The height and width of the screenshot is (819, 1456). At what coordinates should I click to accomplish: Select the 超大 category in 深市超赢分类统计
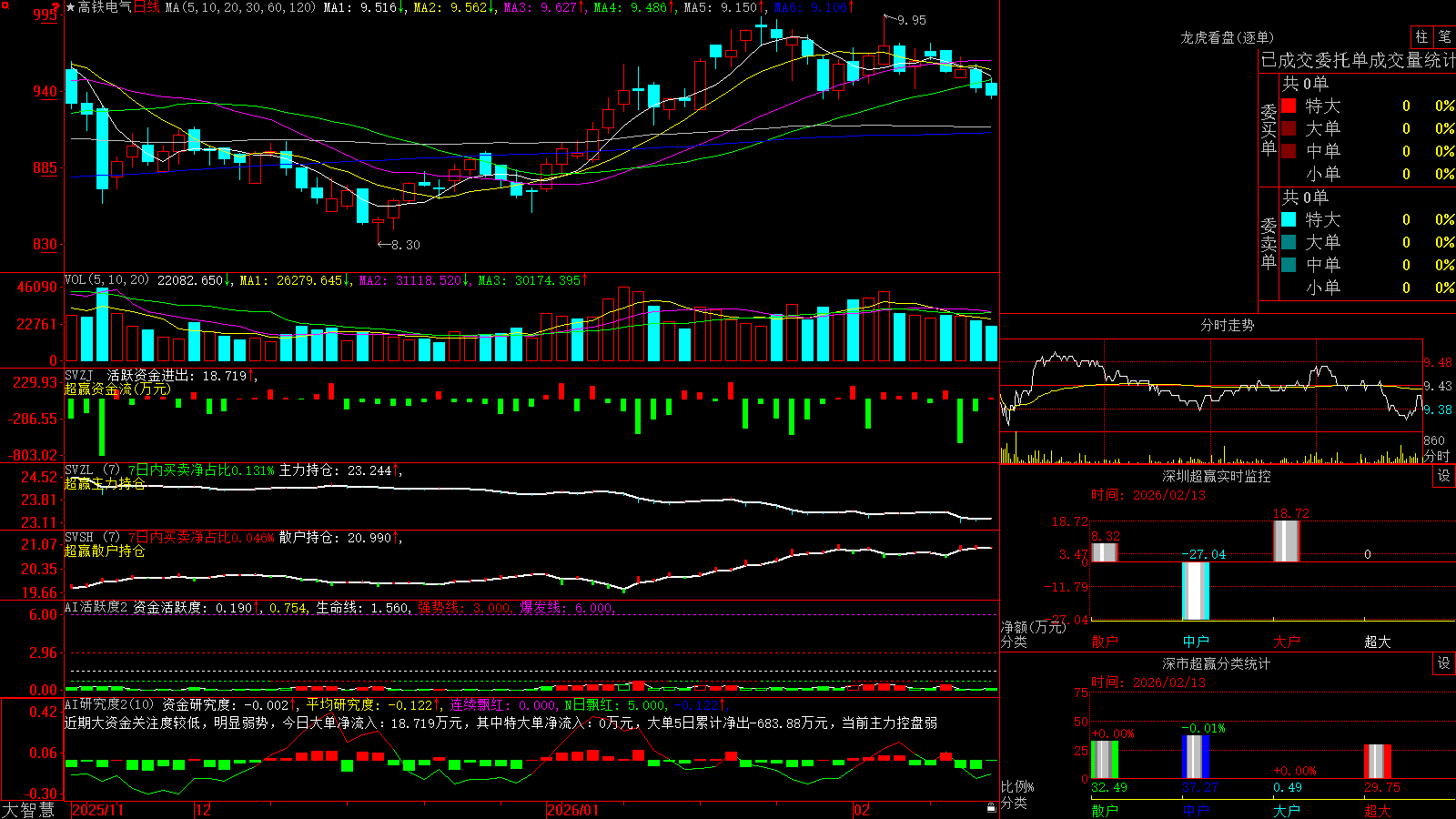click(1378, 811)
